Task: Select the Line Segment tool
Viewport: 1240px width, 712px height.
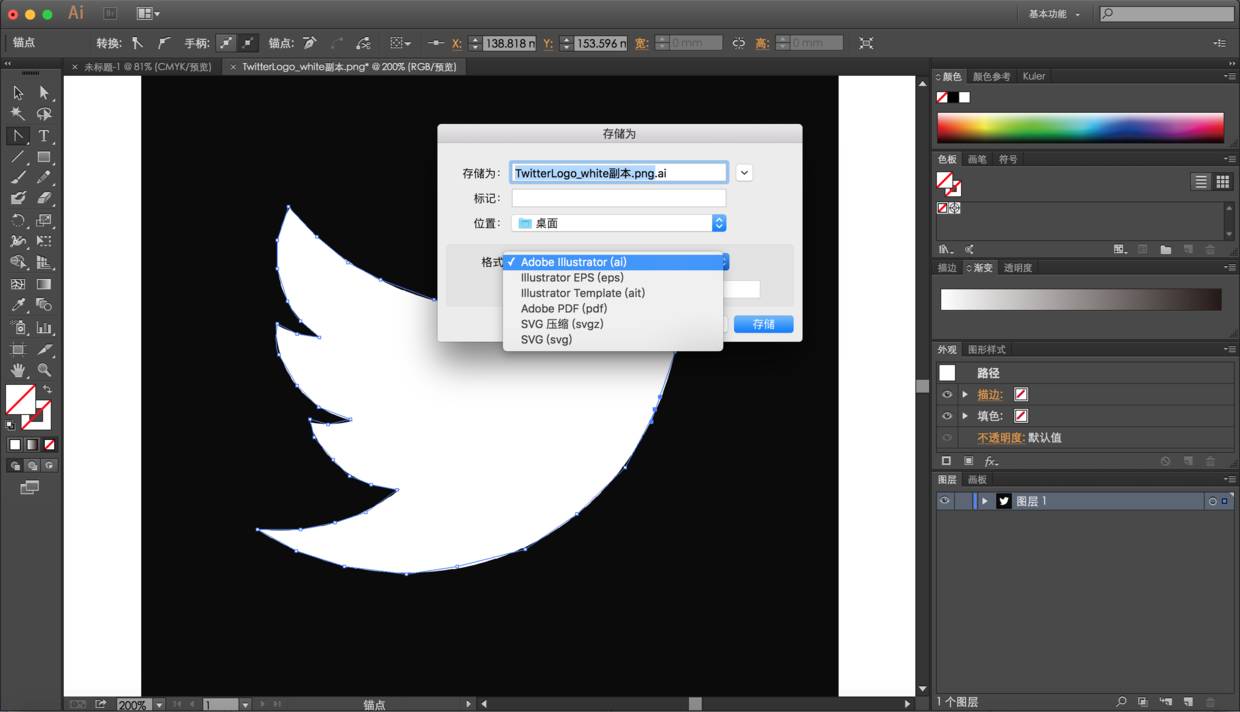Action: coord(18,157)
